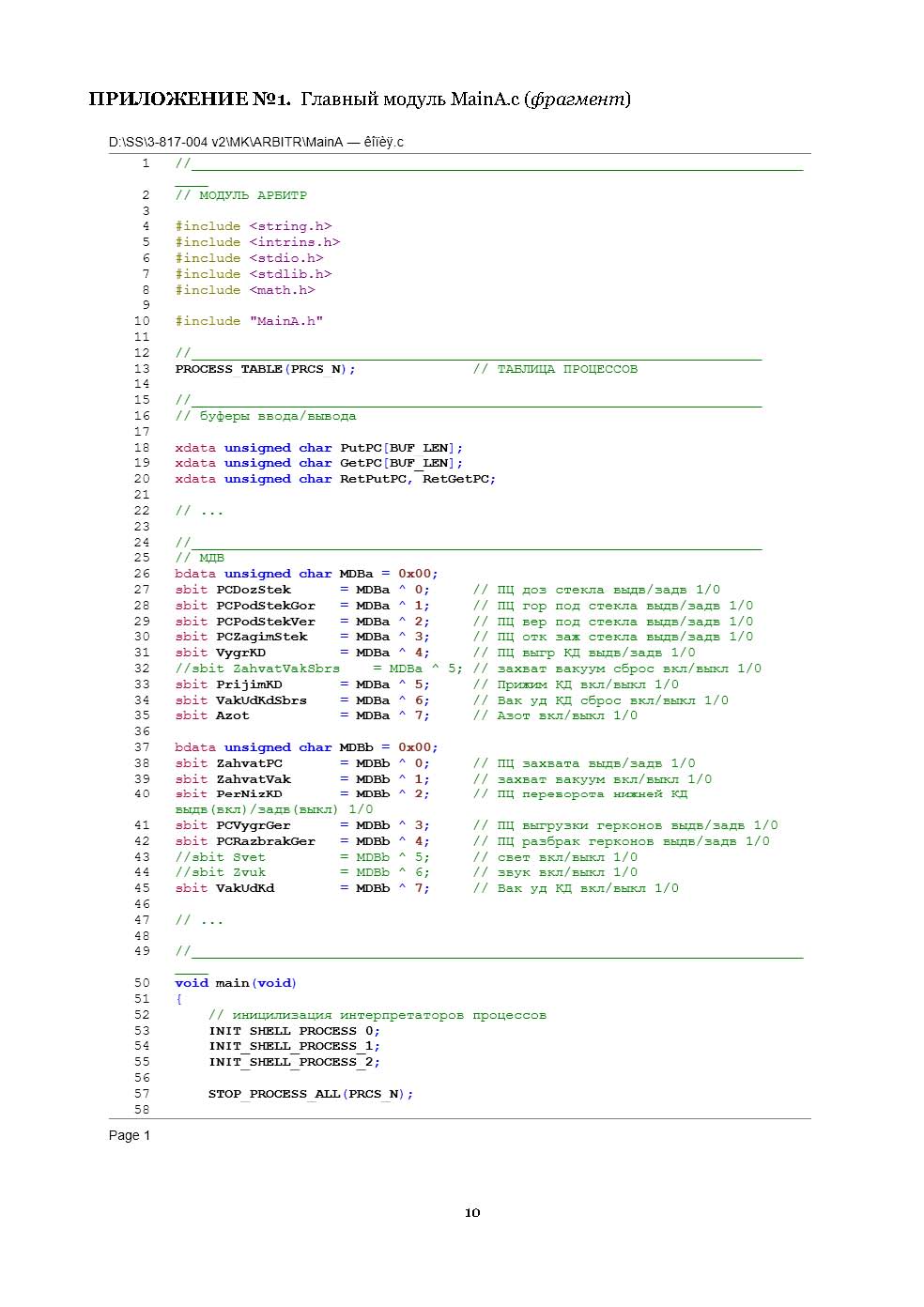
Task: Click the comment '// МОДУЛЬ АРБИТР'
Action: 241,195
